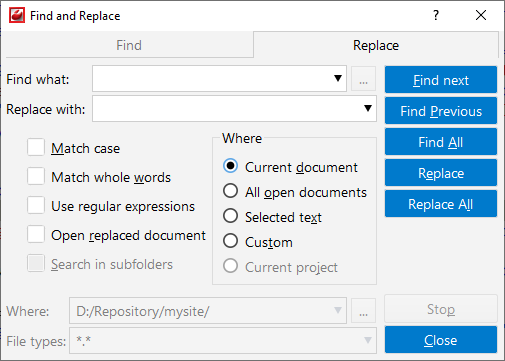Select the All open documents radio button
The height and width of the screenshot is (361, 505).
click(x=230, y=191)
